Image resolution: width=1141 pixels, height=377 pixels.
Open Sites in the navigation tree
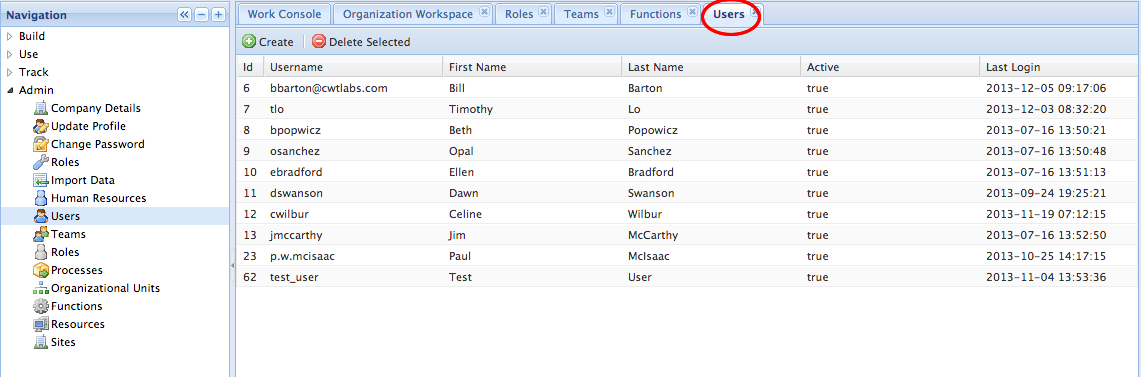[63, 342]
